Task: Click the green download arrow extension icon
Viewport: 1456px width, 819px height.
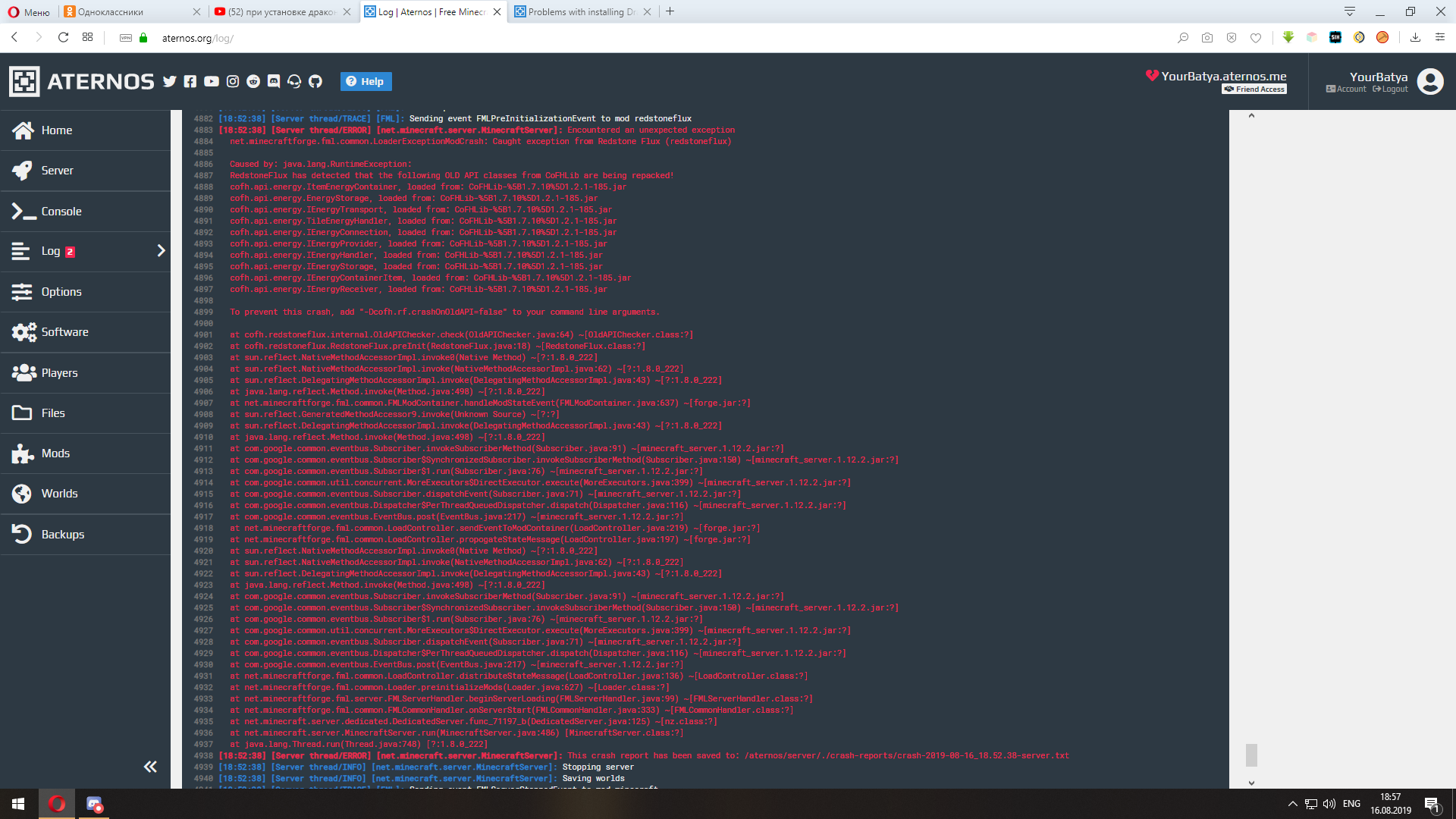Action: click(x=1288, y=37)
